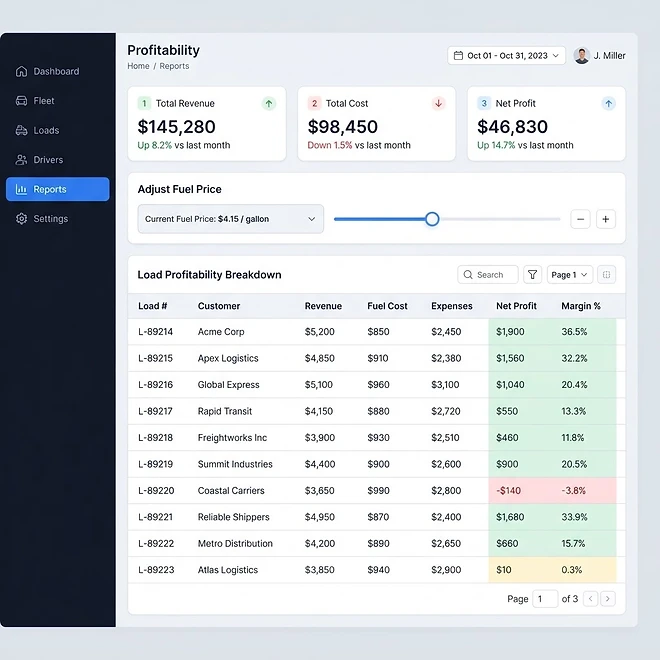
Task: Sort by Net Profit column header
Action: coord(516,306)
